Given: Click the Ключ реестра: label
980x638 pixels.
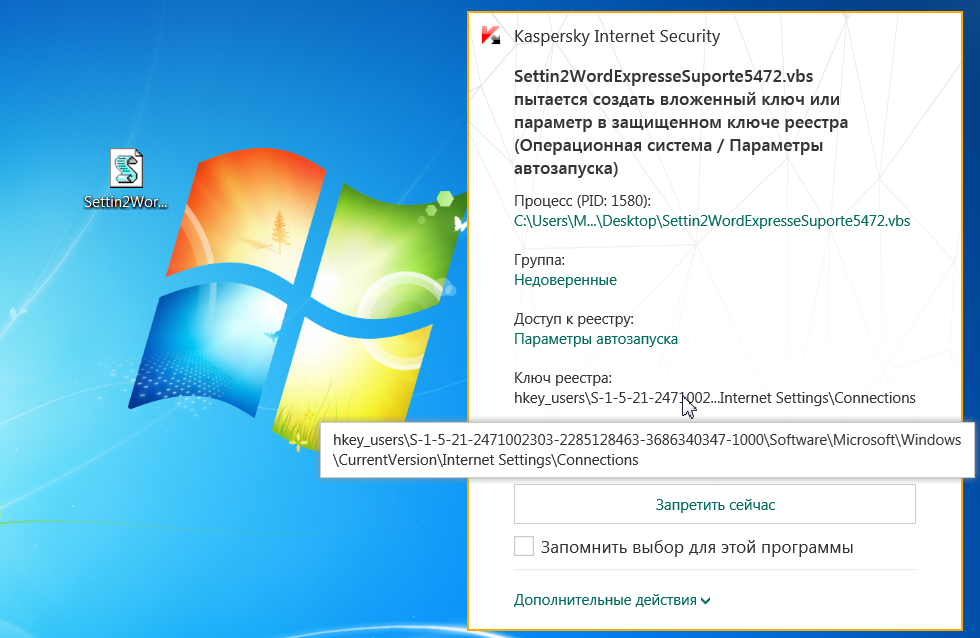Looking at the screenshot, I should click(562, 378).
